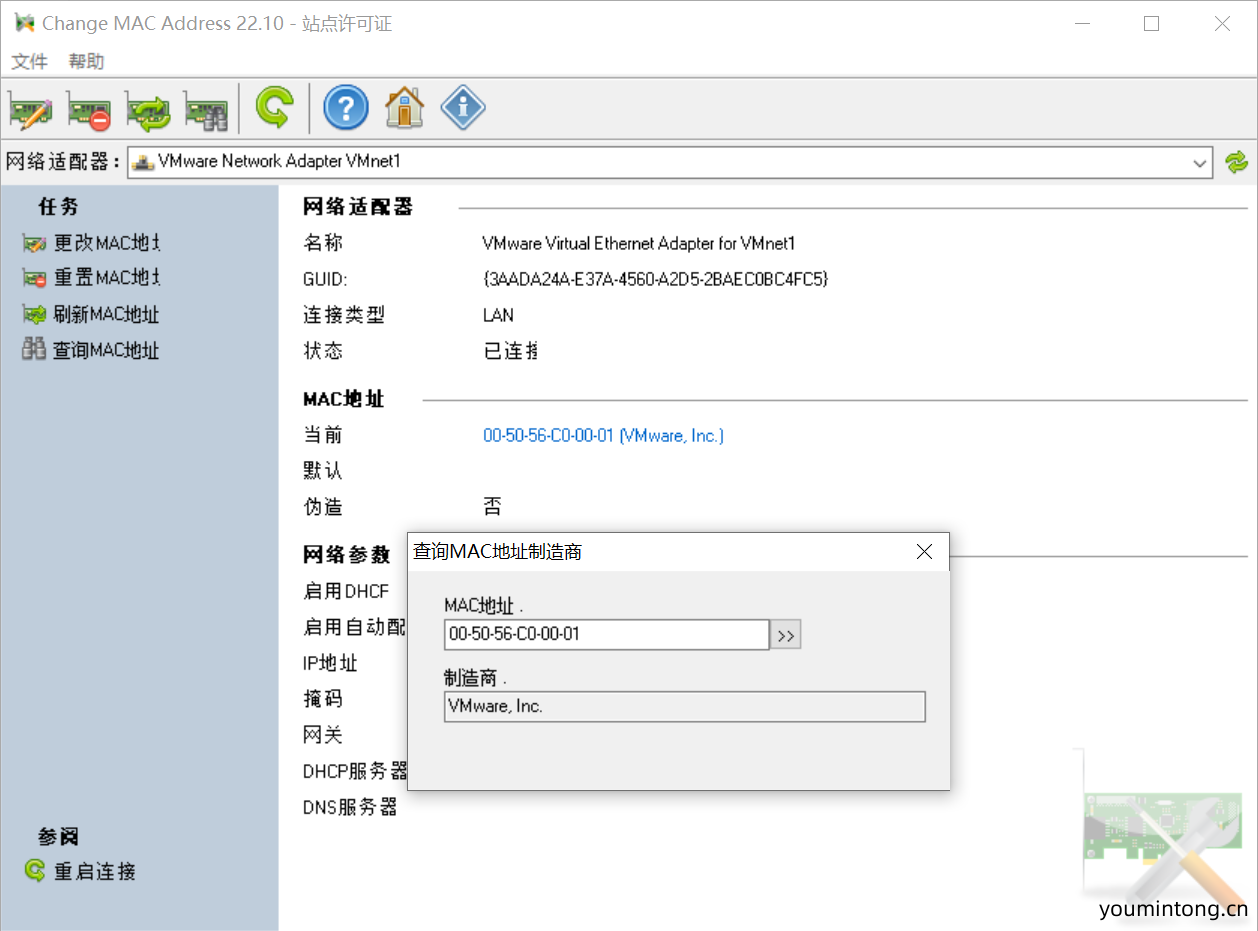Viewport: 1258px width, 931px height.
Task: Click the application icon in the title bar
Action: point(25,23)
